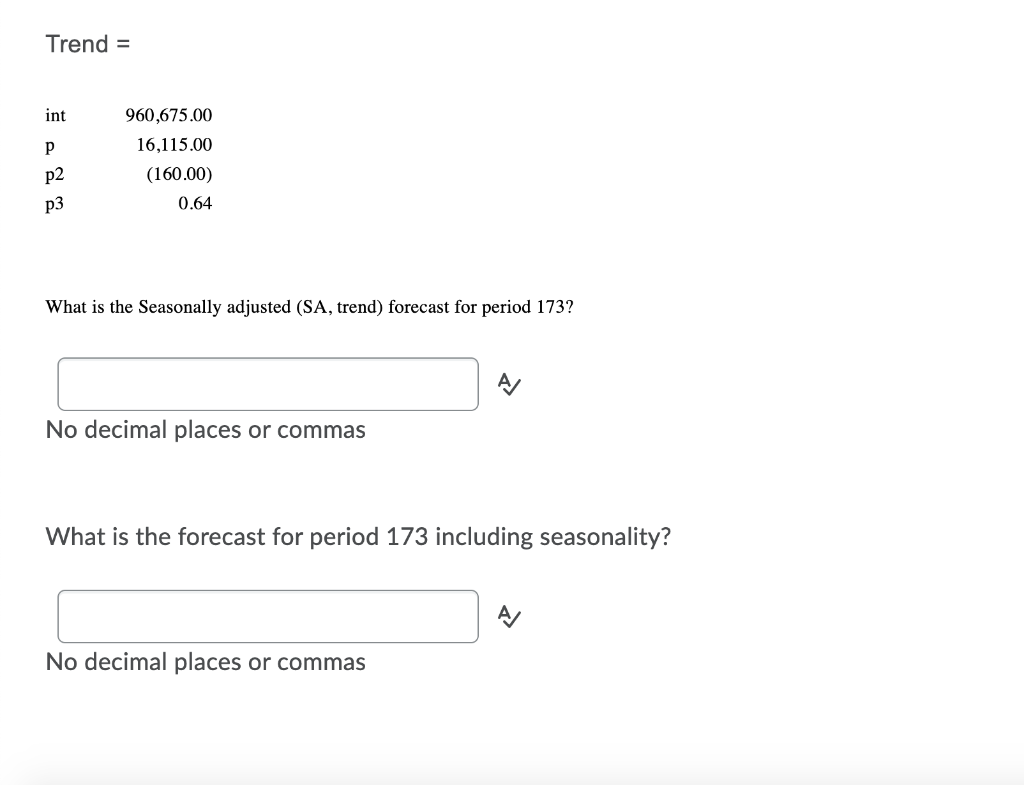This screenshot has width=1024, height=785.
Task: Select the int value 960,675.00
Action: tap(168, 115)
